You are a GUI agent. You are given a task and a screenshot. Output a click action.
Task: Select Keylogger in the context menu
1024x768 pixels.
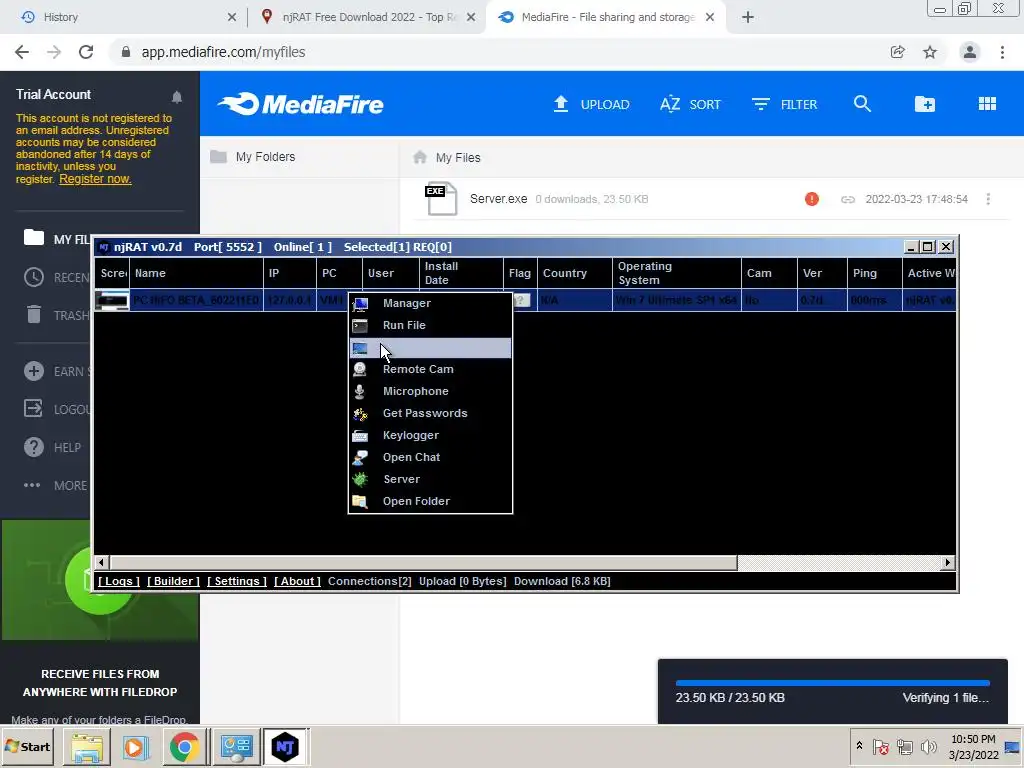coord(430,435)
